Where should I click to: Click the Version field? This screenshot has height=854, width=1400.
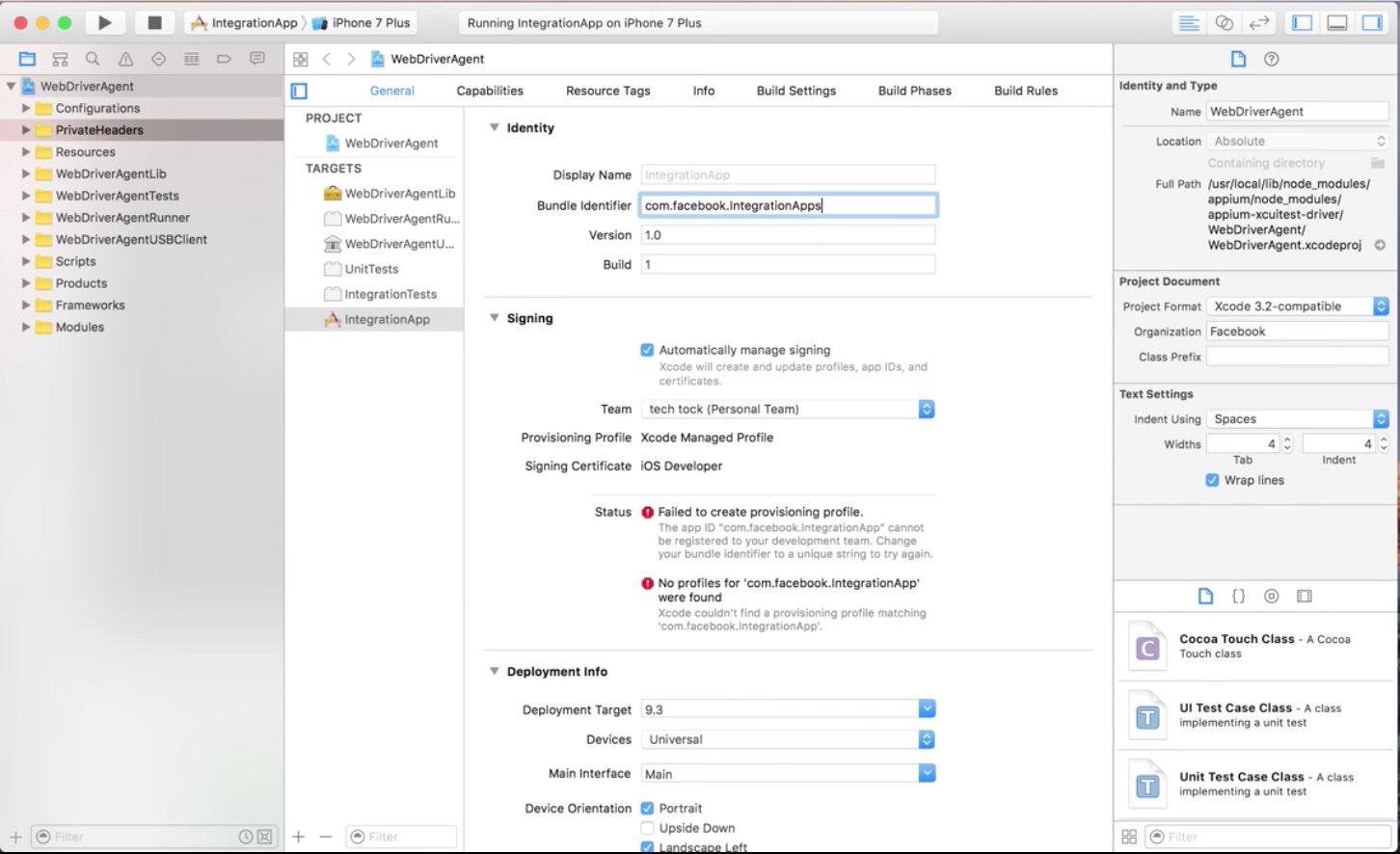click(x=788, y=235)
